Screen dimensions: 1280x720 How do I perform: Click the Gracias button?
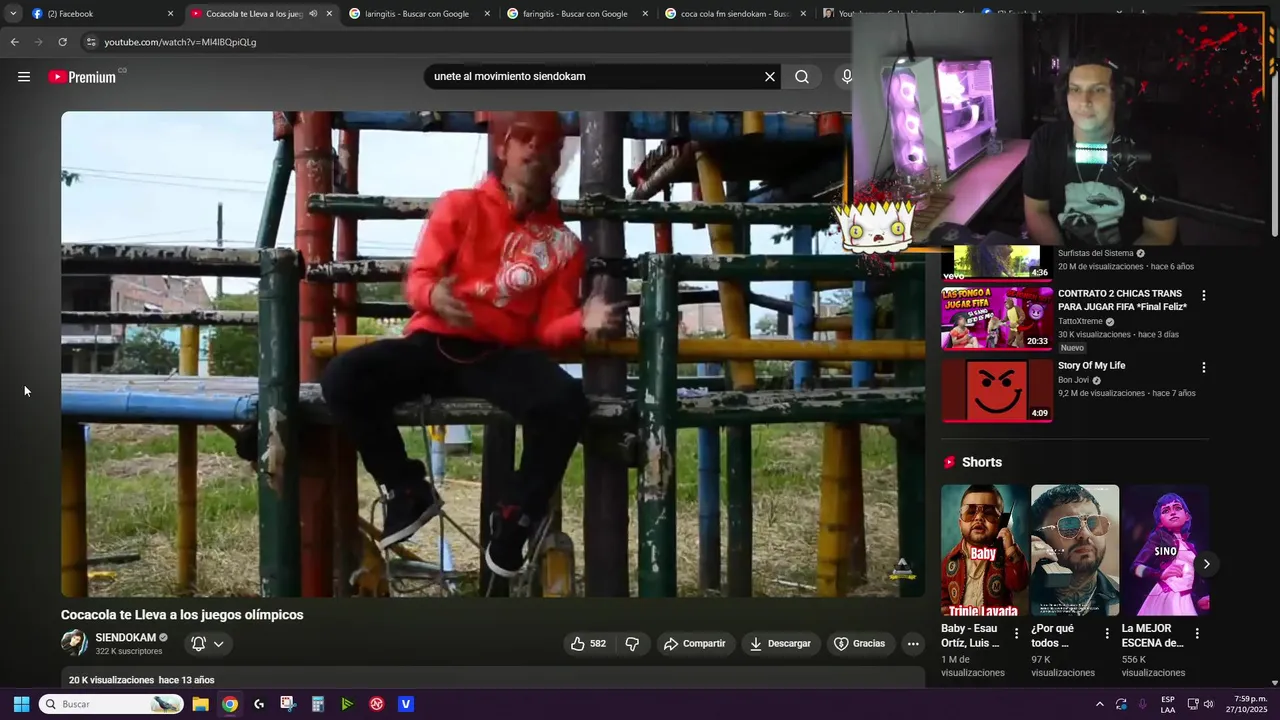[860, 644]
